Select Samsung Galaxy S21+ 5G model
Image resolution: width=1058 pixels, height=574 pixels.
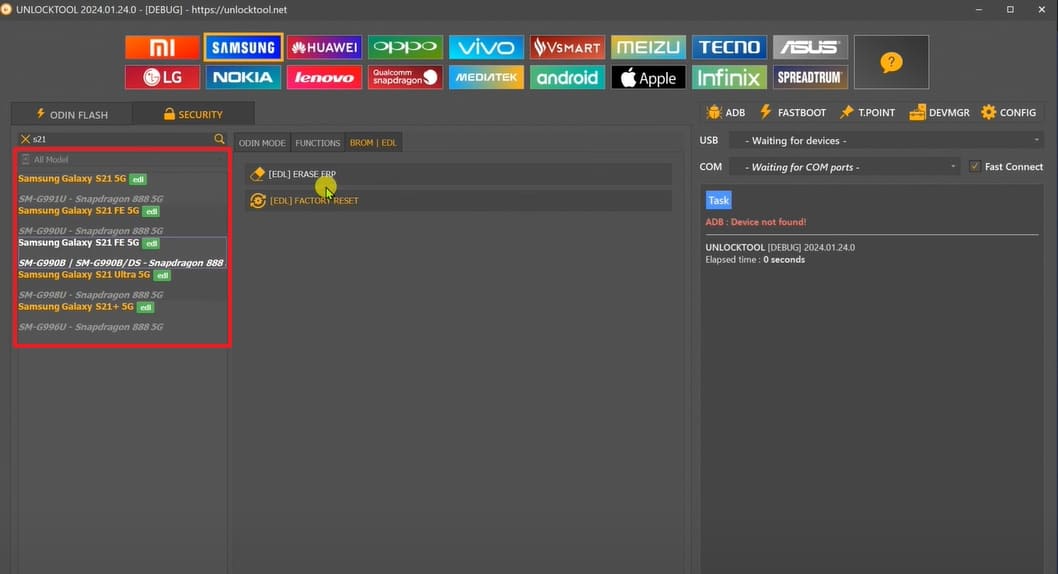[x=121, y=316]
